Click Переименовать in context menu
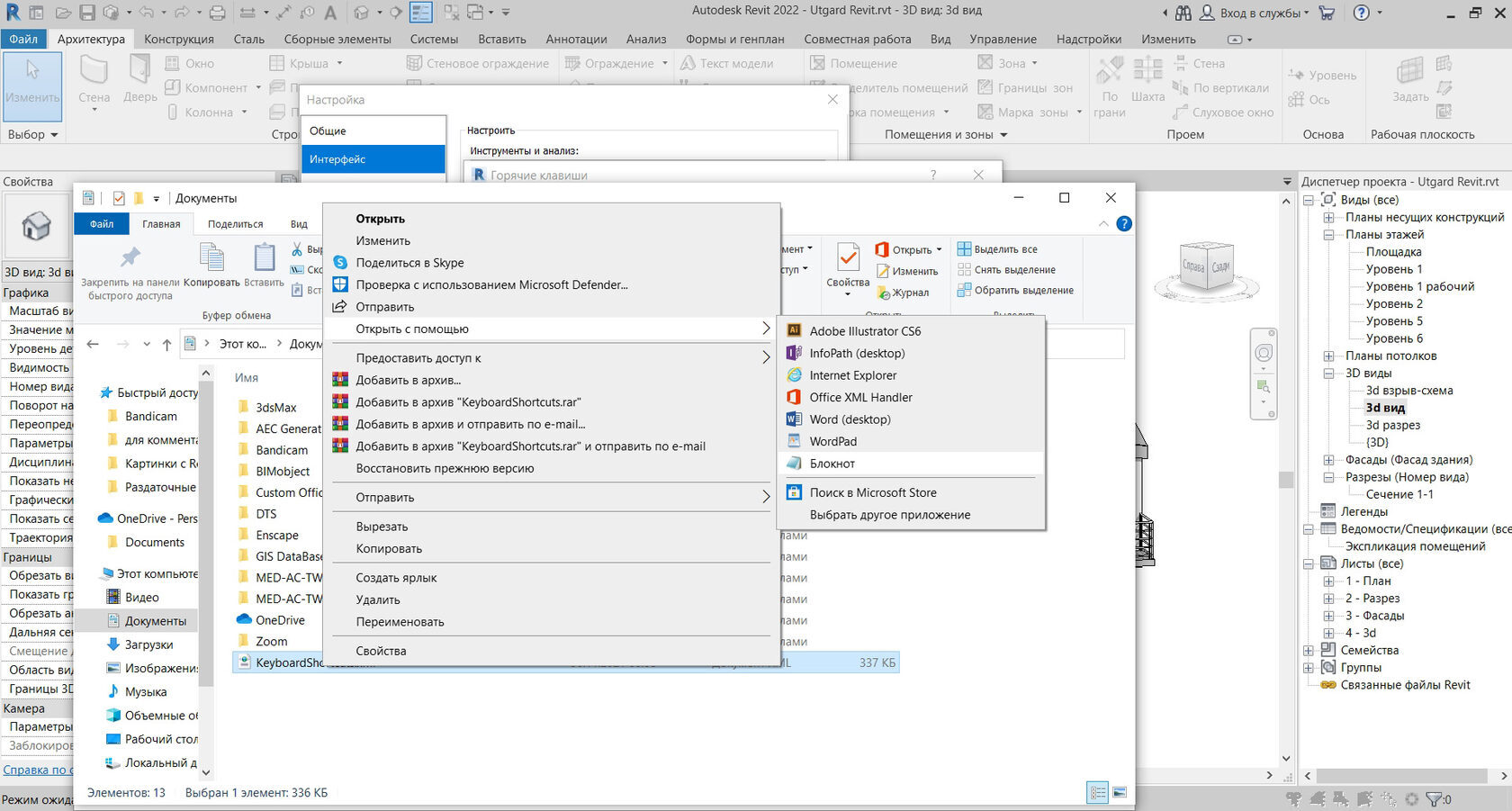 coord(400,622)
